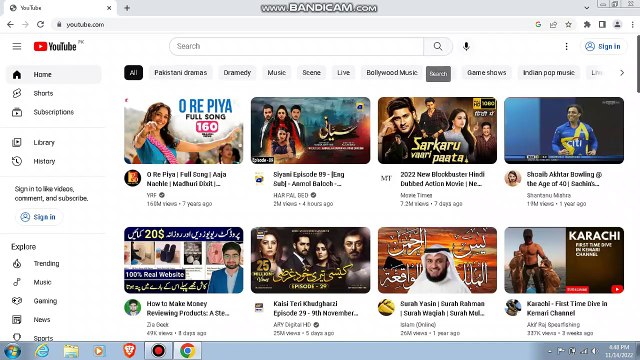
Task: Open Karachi First Time Dive thumbnail
Action: tap(564, 260)
